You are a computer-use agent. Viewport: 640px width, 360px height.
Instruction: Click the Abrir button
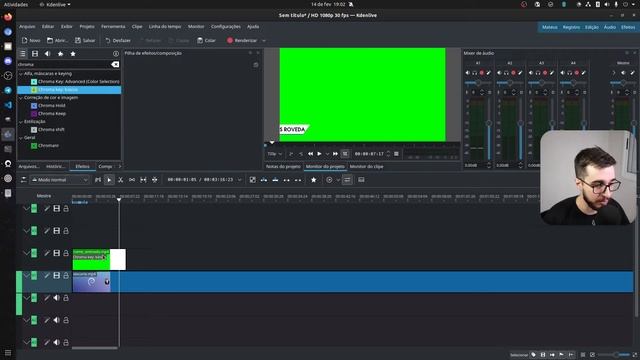tap(57, 40)
